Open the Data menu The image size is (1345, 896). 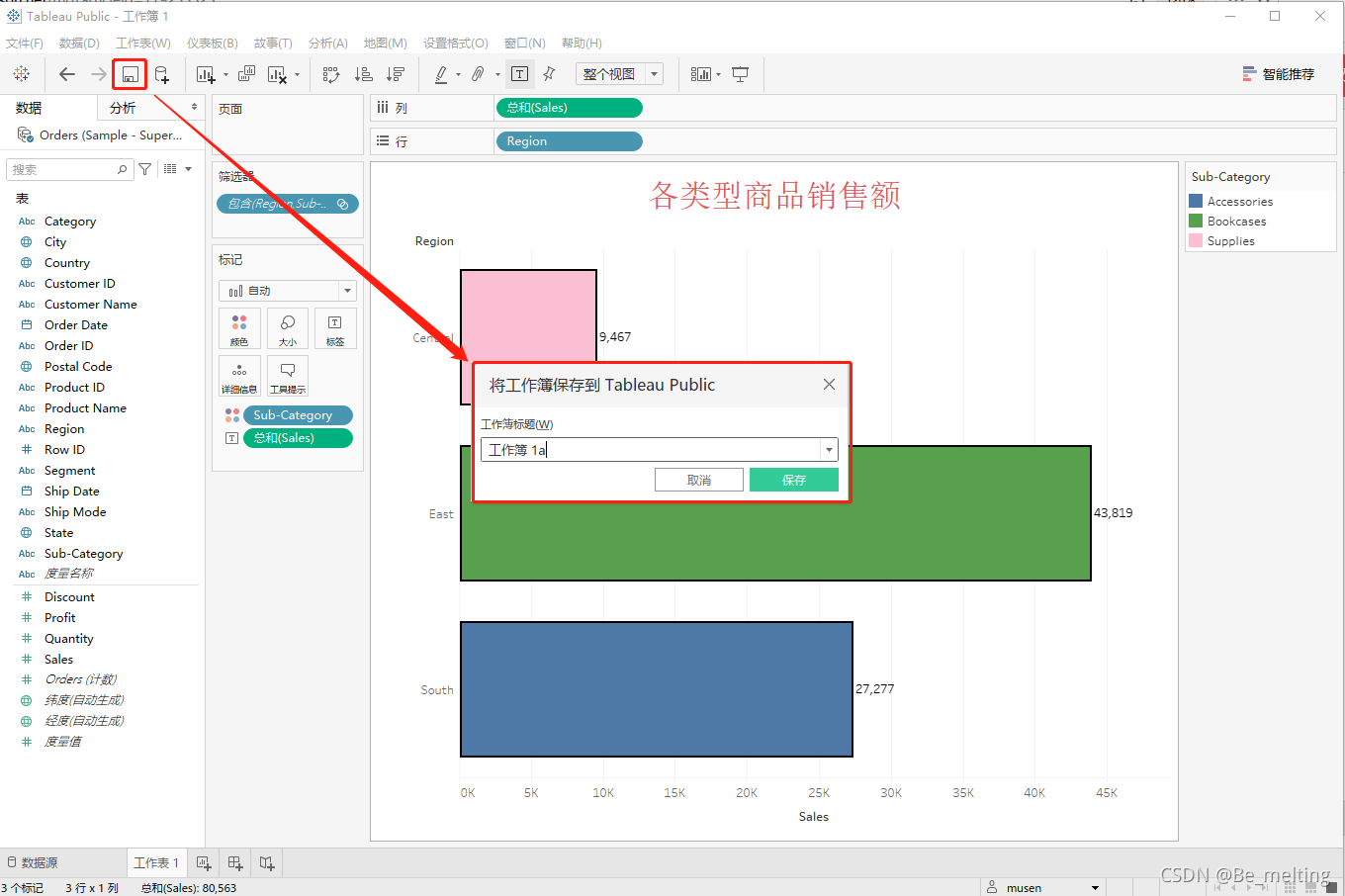(79, 44)
